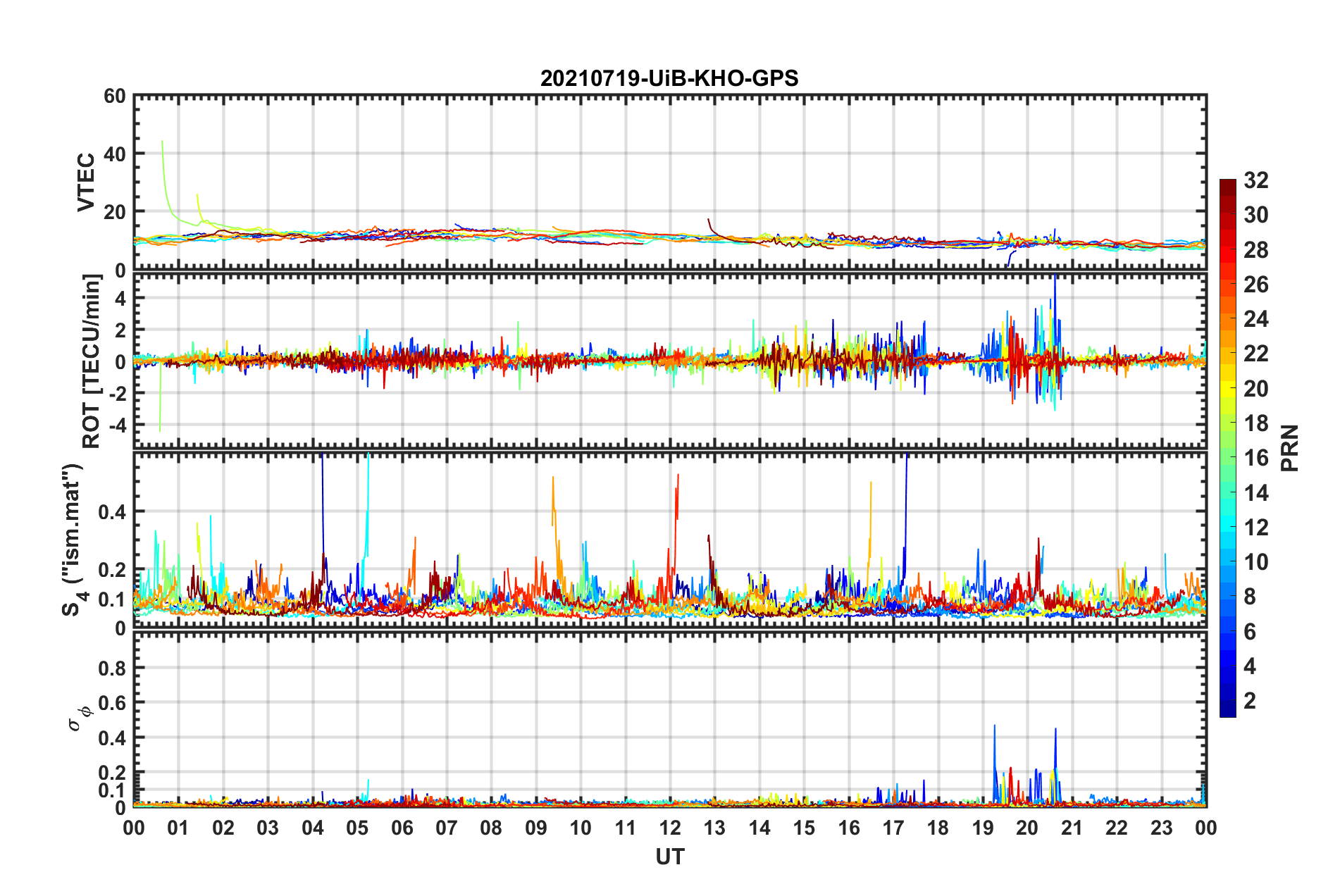Screen dimensions: 1340x896
Task: Click the 06 hour tick on UT axis
Action: coord(402,828)
